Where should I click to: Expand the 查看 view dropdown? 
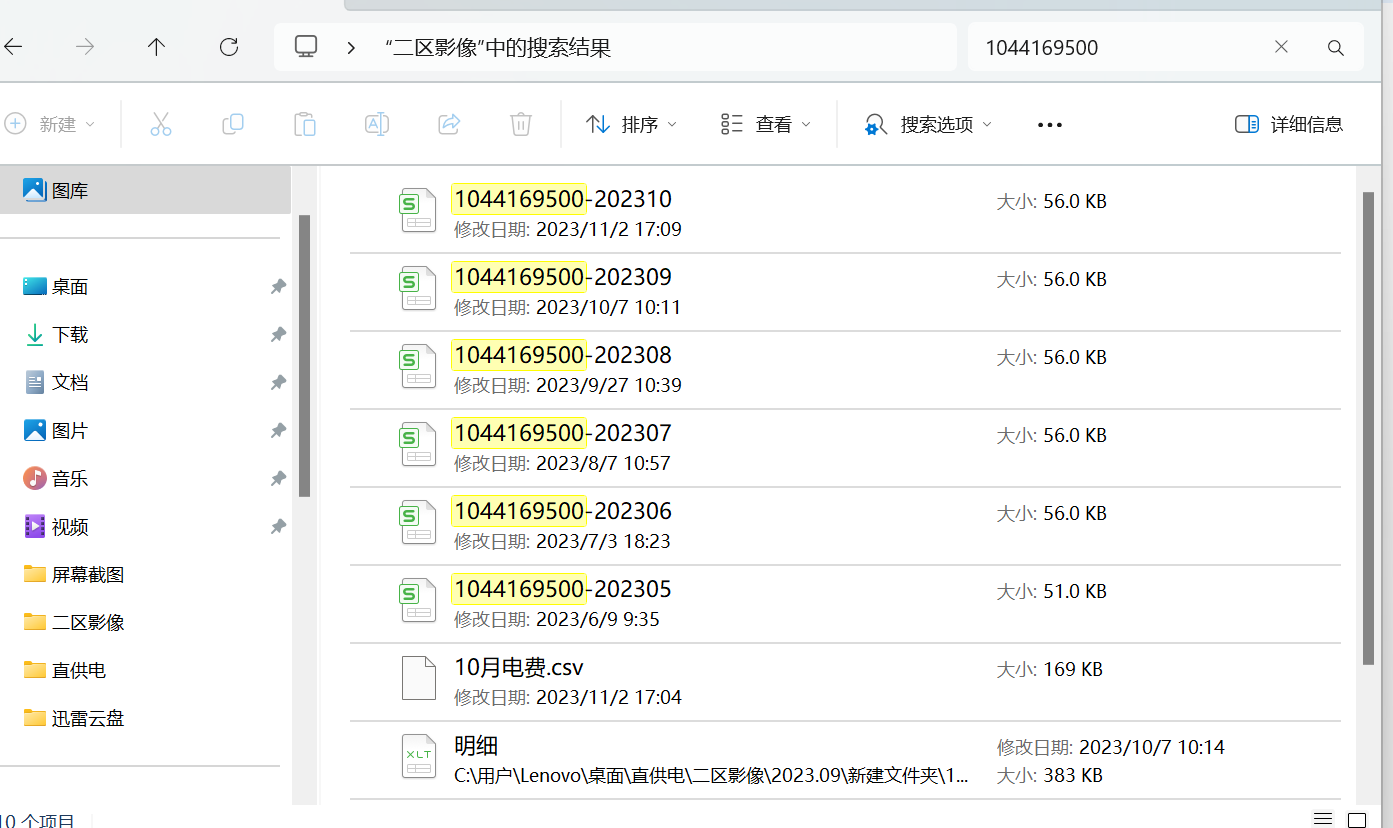pos(765,124)
